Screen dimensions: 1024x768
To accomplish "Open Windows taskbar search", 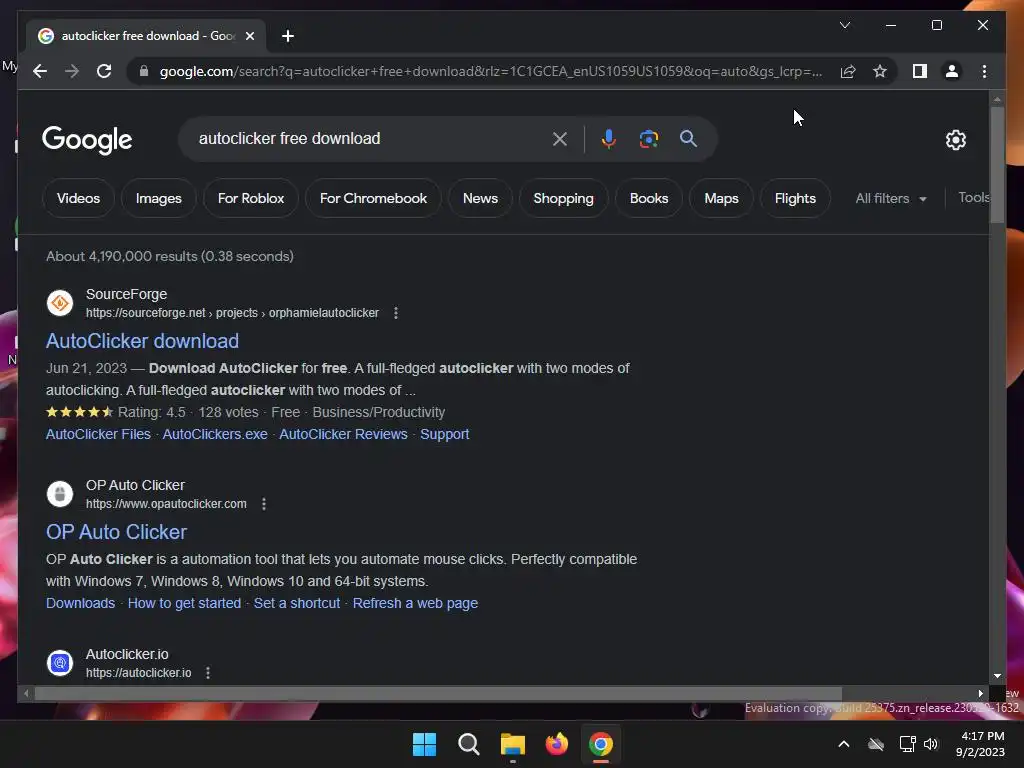I will 468,744.
